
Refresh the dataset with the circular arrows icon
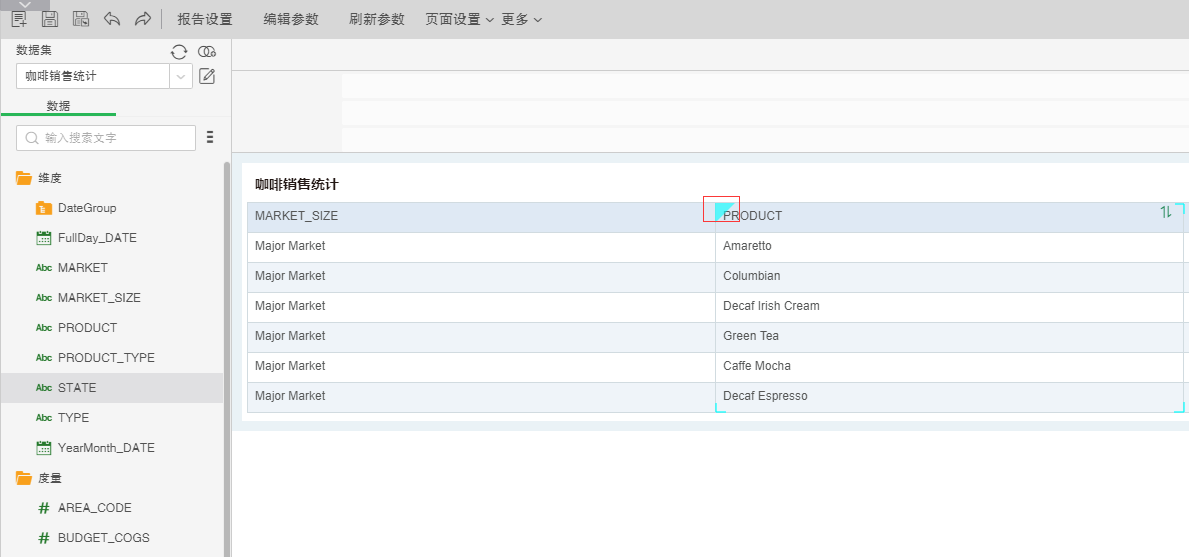click(179, 52)
